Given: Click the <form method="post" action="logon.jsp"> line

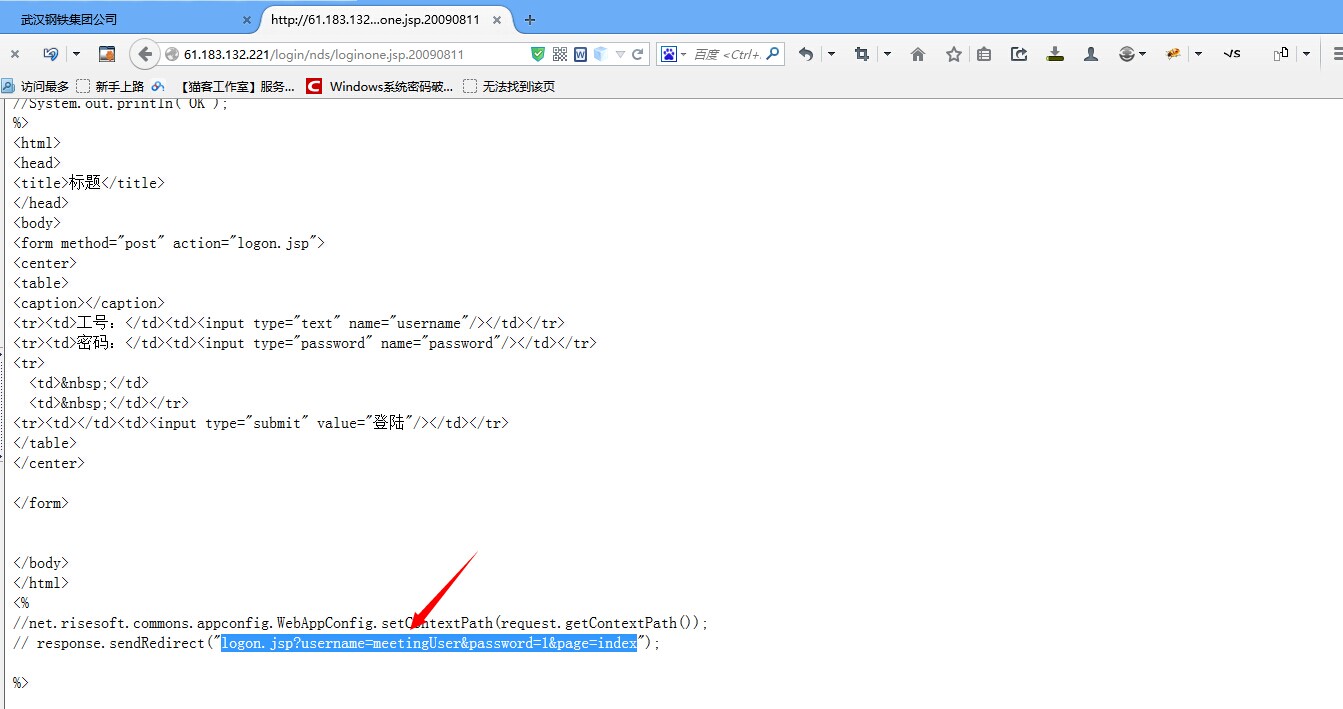Looking at the screenshot, I should (x=169, y=243).
